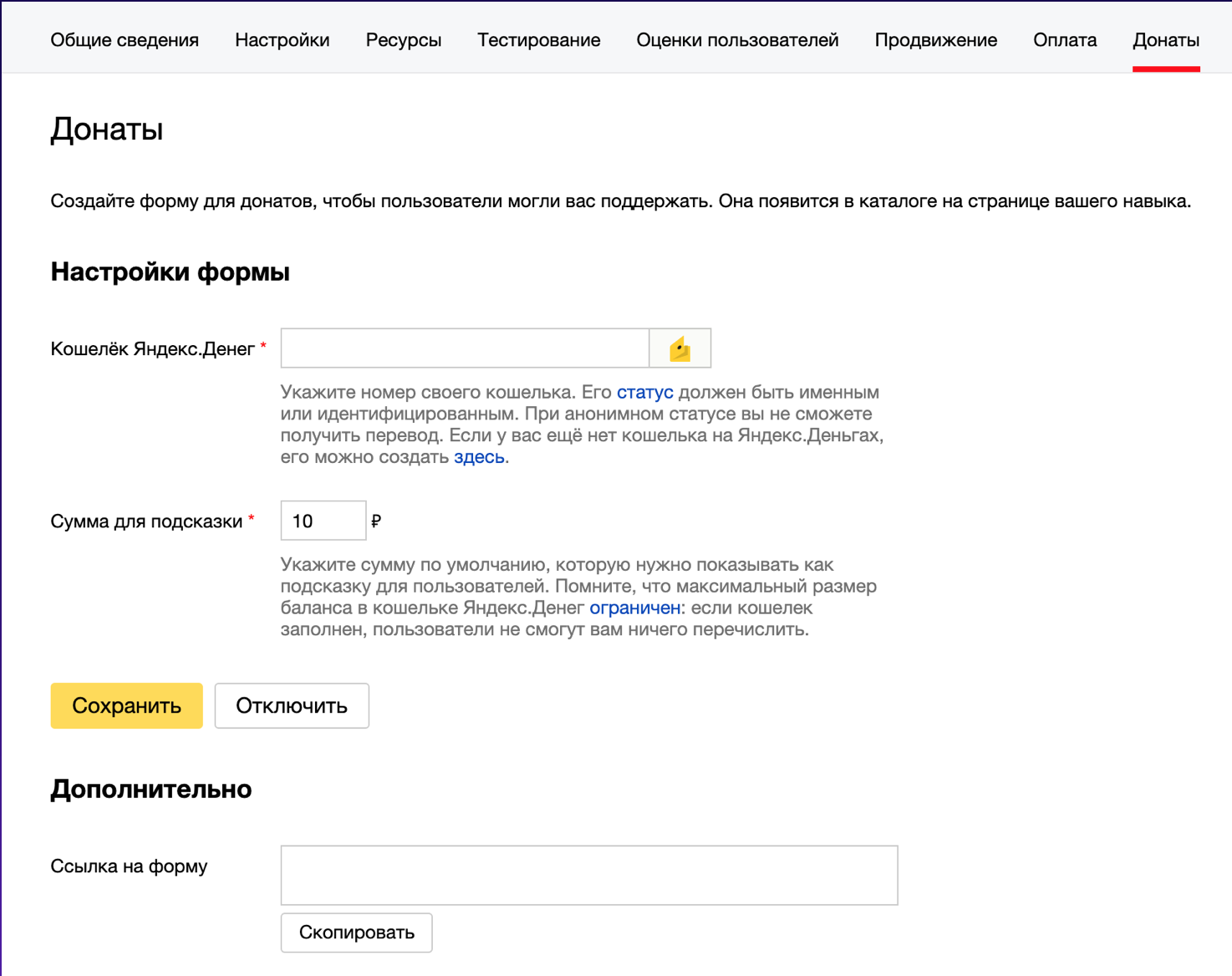The height and width of the screenshot is (976, 1232).
Task: Focus the Кошелёк Яндекс.Денег input field
Action: (x=465, y=348)
